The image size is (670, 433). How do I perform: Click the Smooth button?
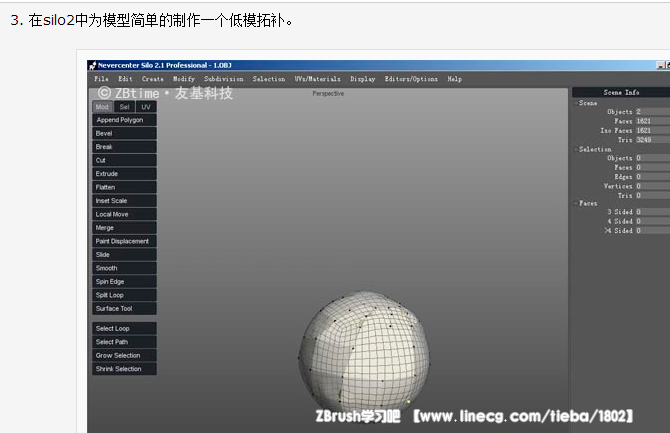[124, 268]
